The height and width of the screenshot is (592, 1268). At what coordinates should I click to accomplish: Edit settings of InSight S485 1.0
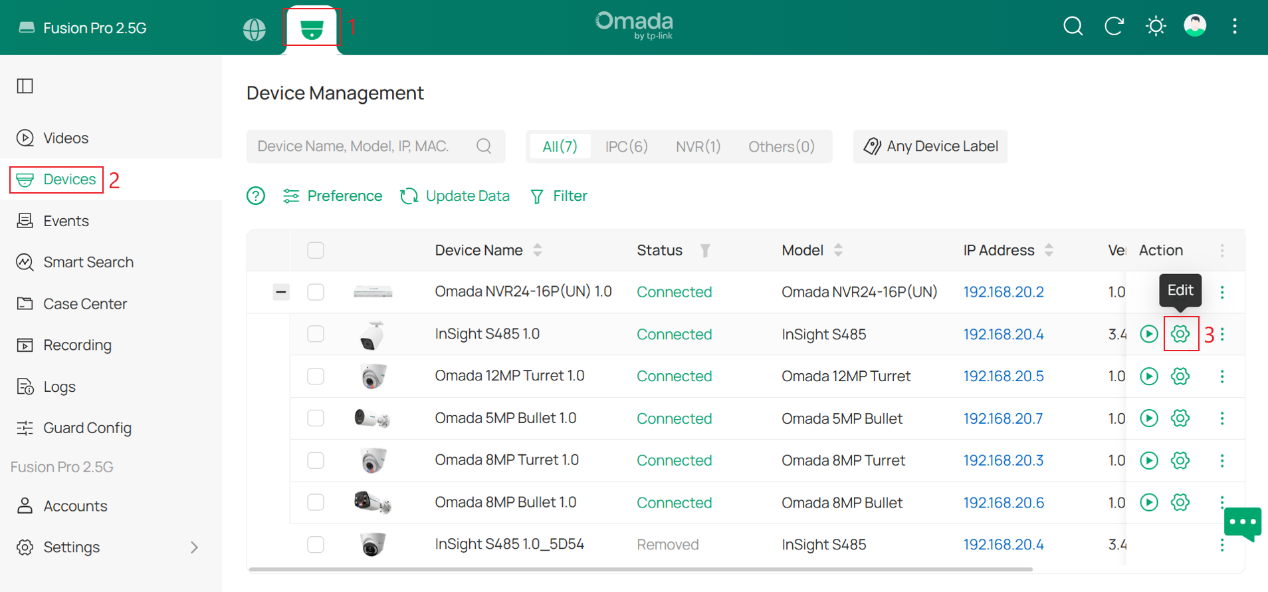point(1180,334)
